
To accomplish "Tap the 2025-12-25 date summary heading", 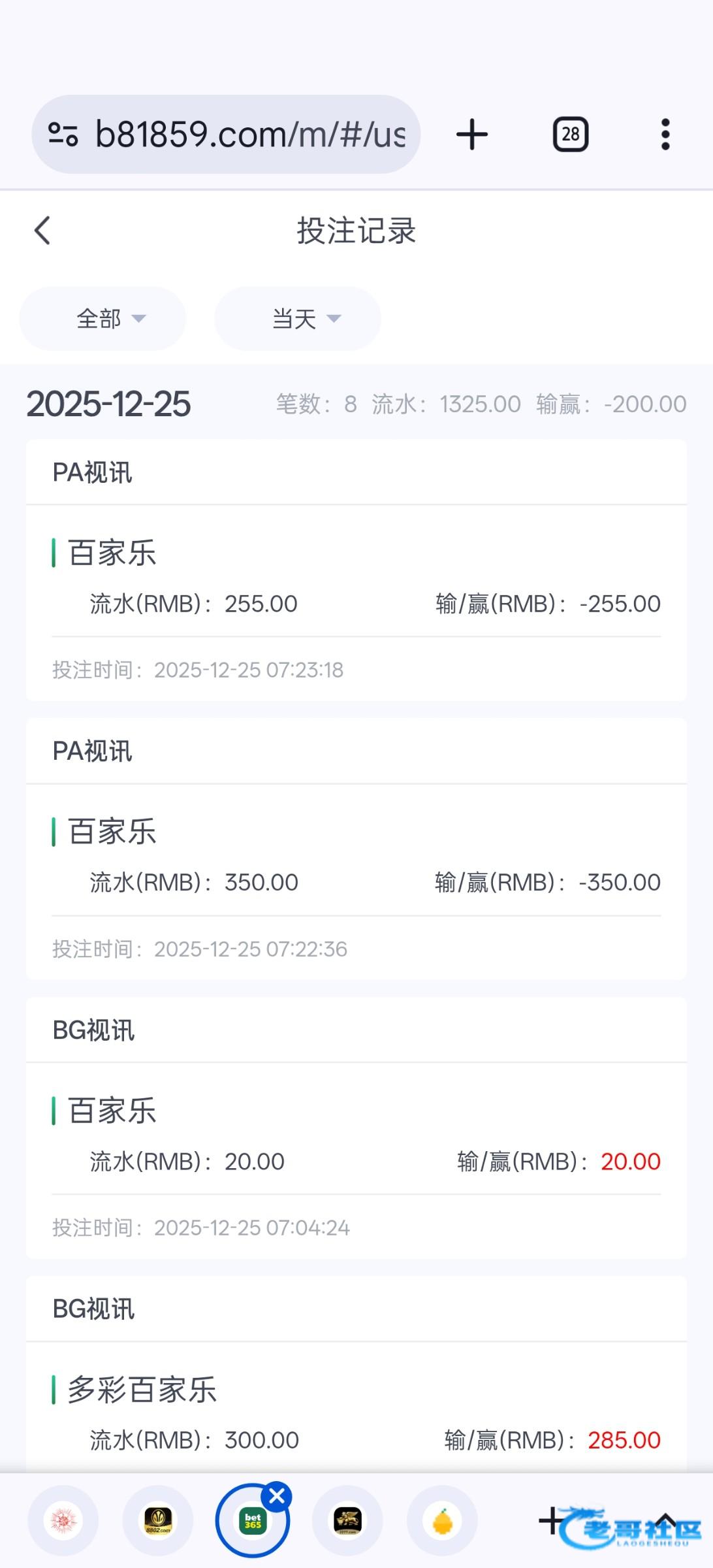I will pos(108,404).
